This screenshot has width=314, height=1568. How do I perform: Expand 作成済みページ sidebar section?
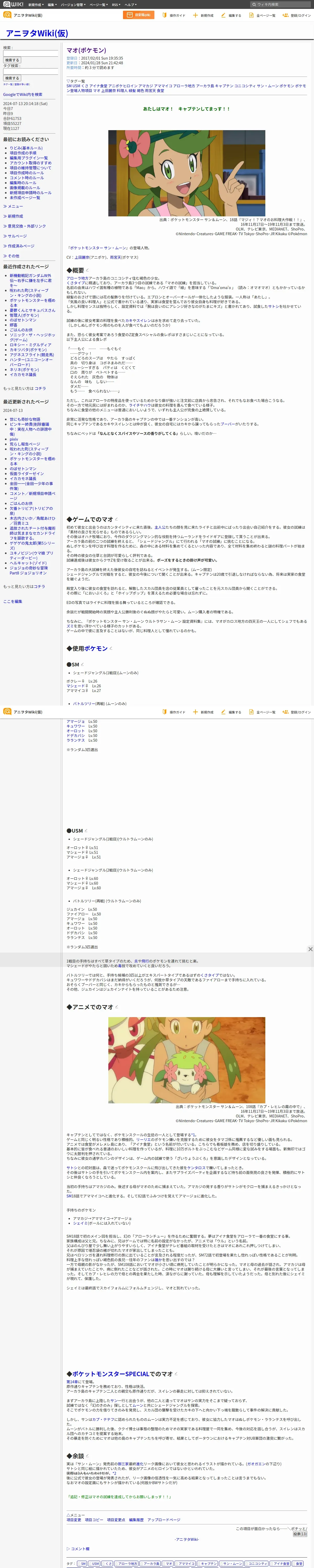tap(18, 246)
